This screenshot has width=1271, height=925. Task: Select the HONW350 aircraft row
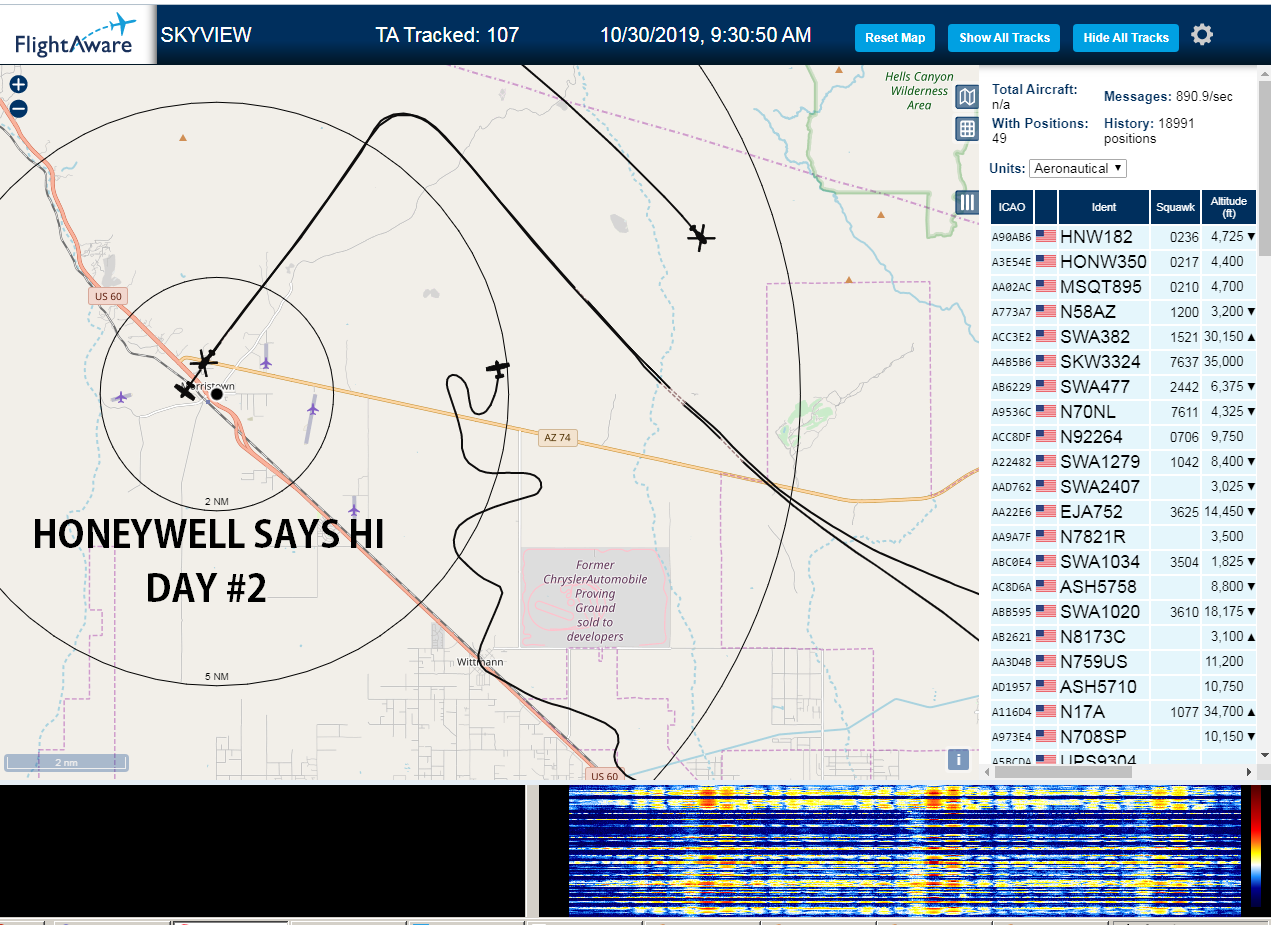[1123, 262]
